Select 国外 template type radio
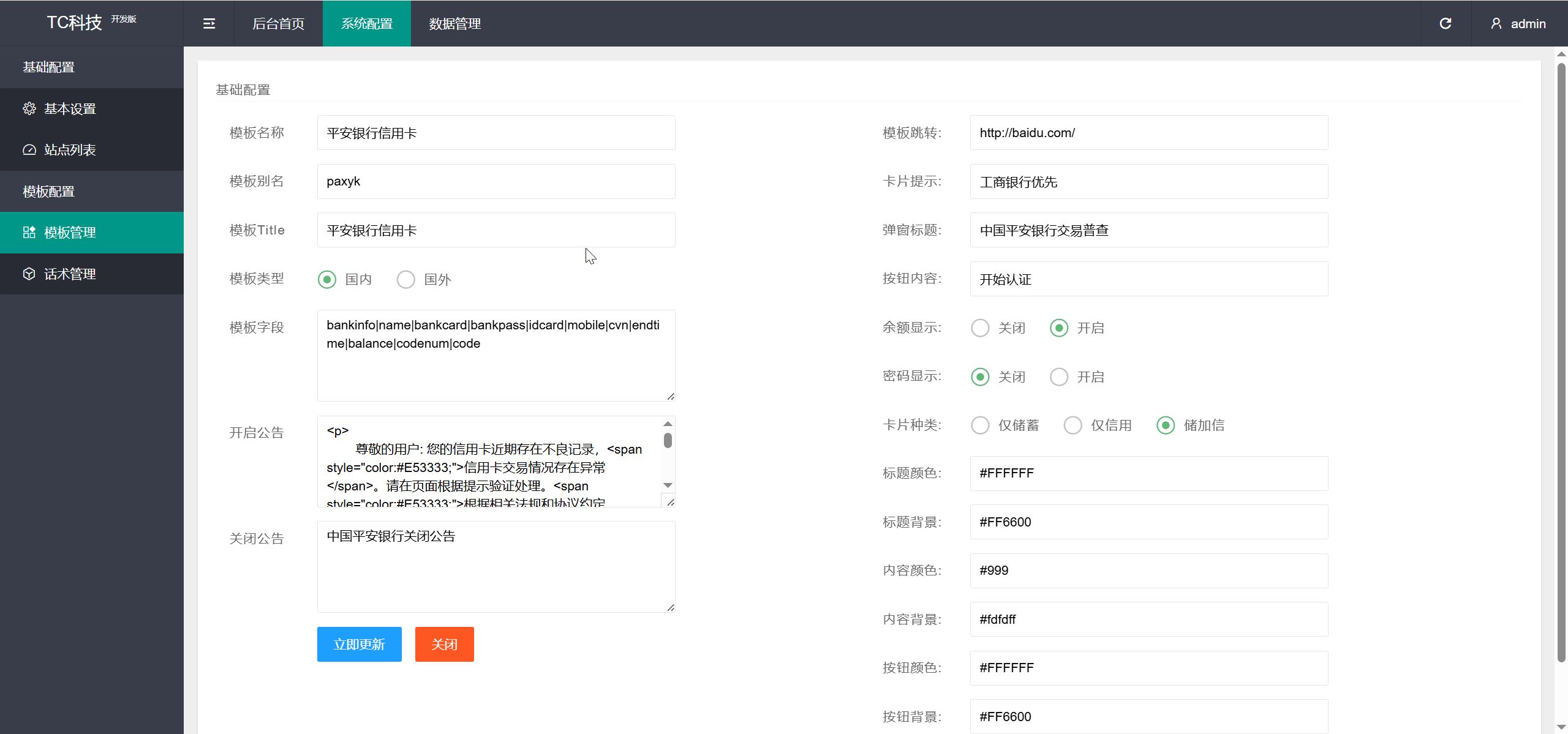The image size is (1568, 734). [x=405, y=280]
